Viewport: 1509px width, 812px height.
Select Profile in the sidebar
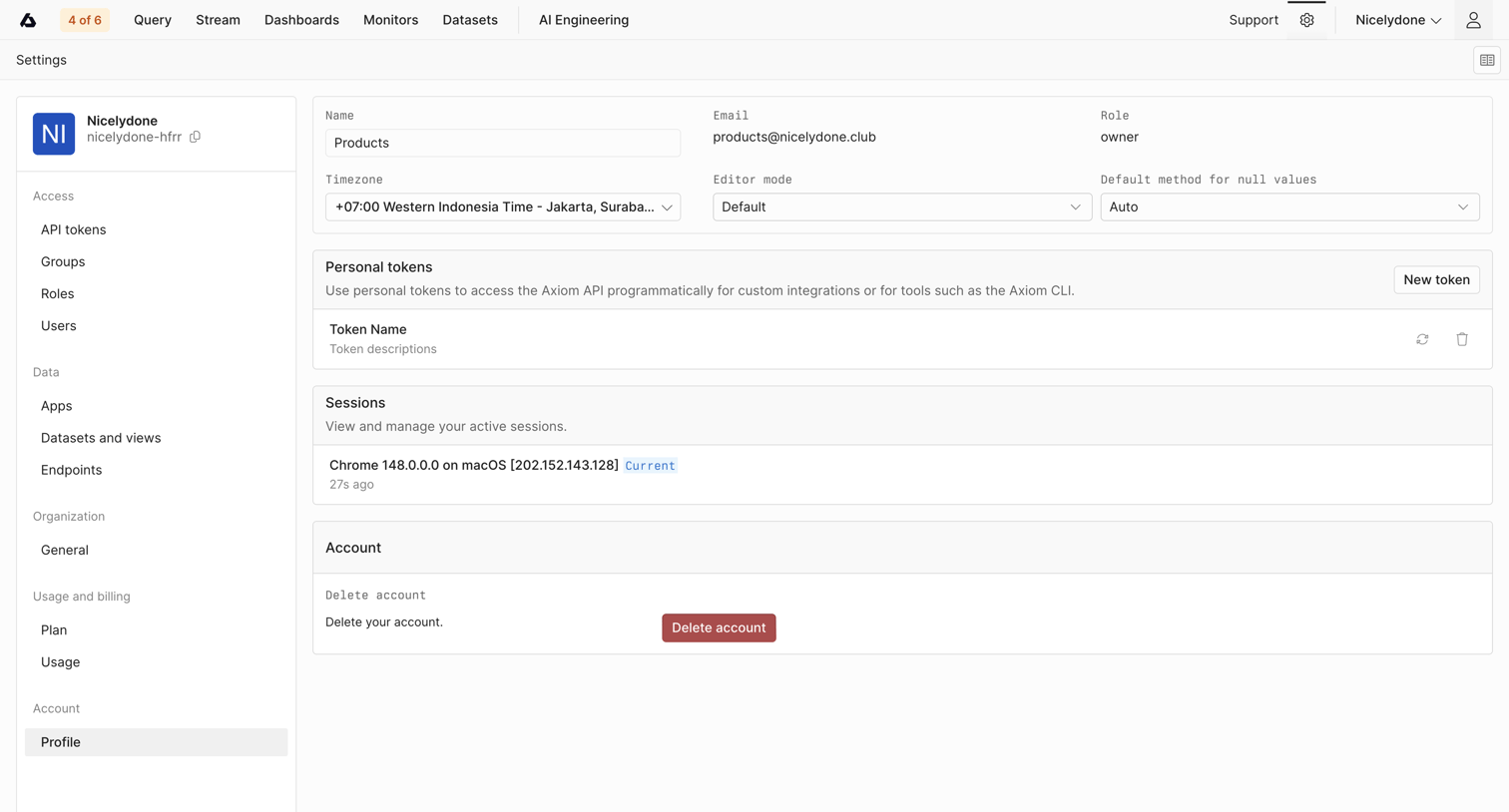157,742
